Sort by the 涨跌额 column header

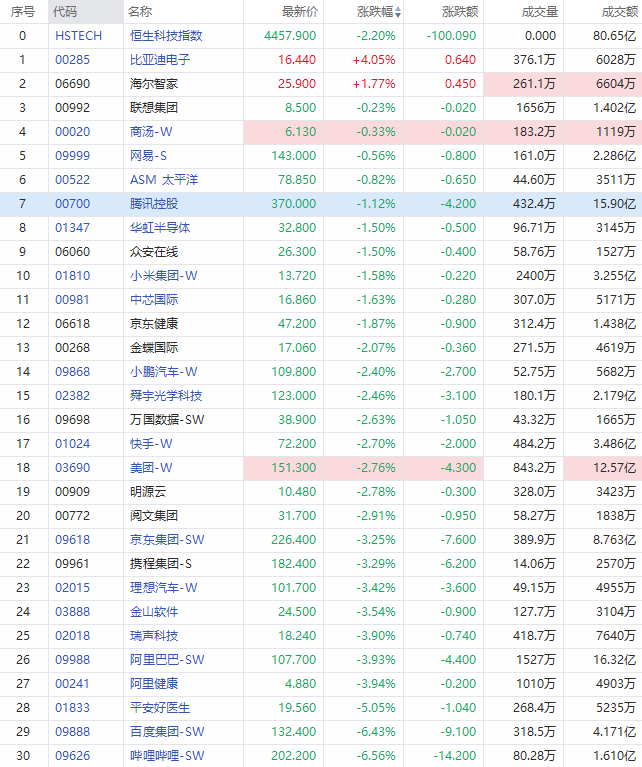[460, 12]
